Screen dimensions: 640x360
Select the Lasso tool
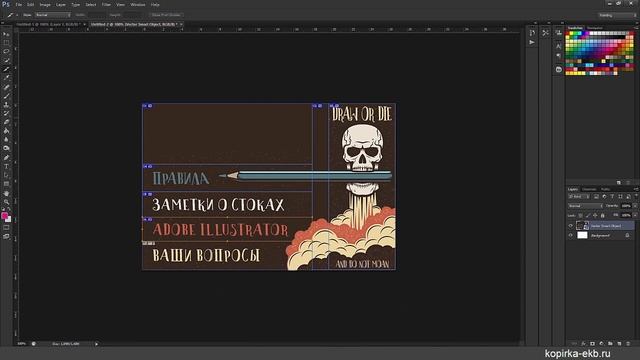pos(6,51)
